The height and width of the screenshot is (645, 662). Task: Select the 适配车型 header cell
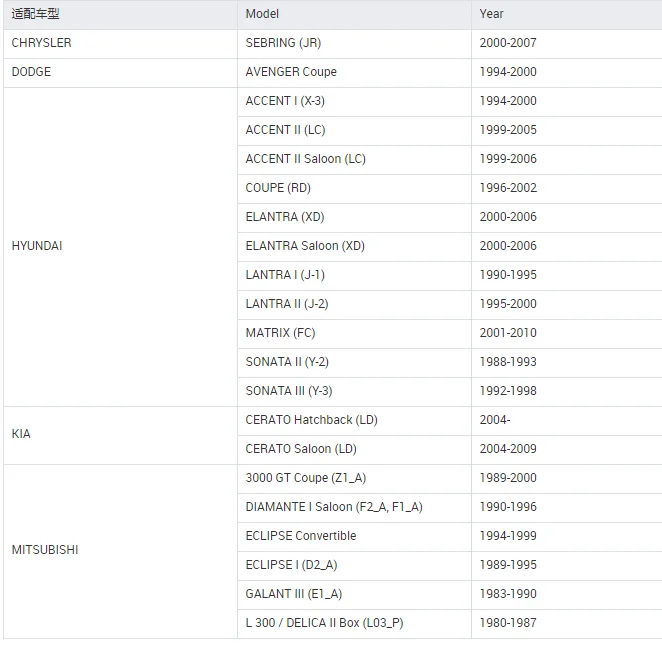pyautogui.click(x=120, y=14)
